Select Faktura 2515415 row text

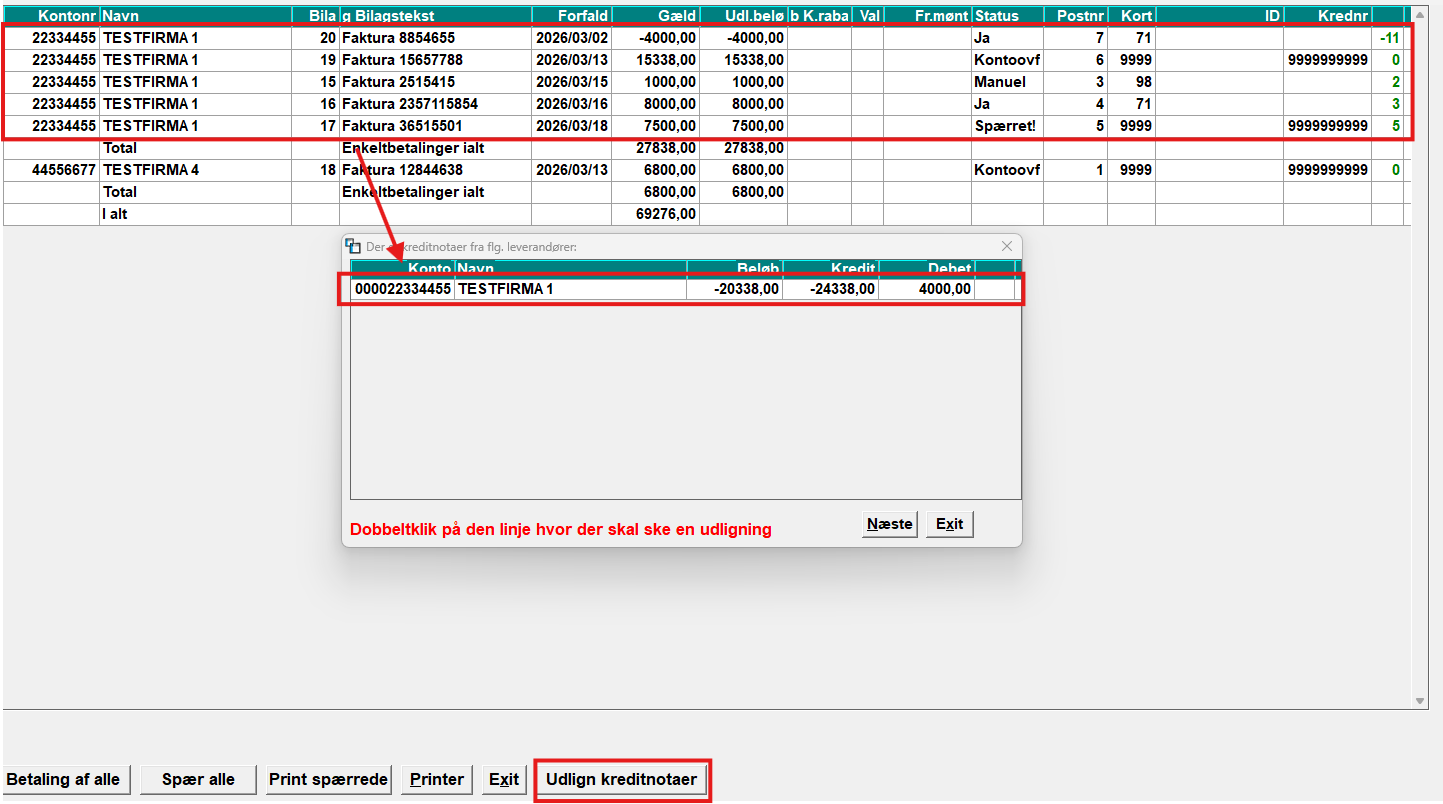click(398, 82)
